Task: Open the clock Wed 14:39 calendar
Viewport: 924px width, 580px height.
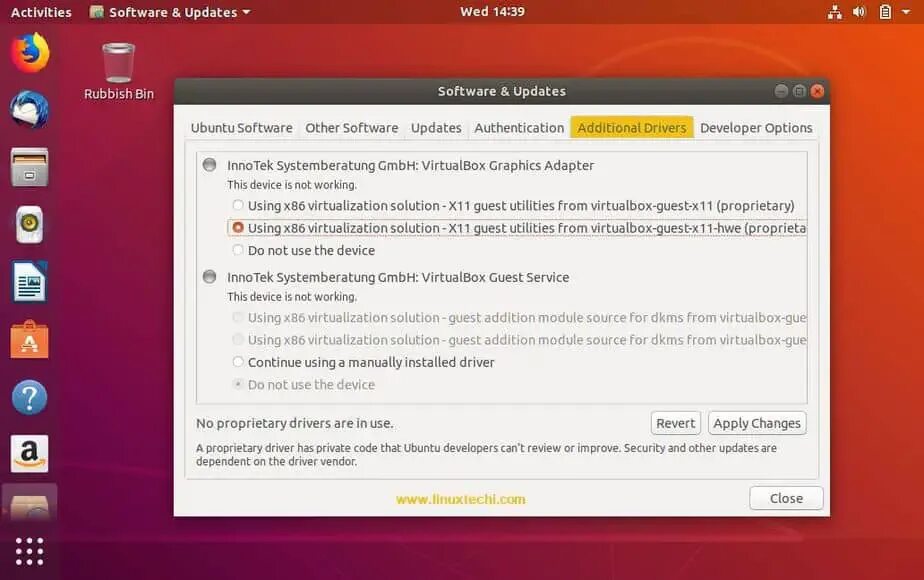Action: 492,12
